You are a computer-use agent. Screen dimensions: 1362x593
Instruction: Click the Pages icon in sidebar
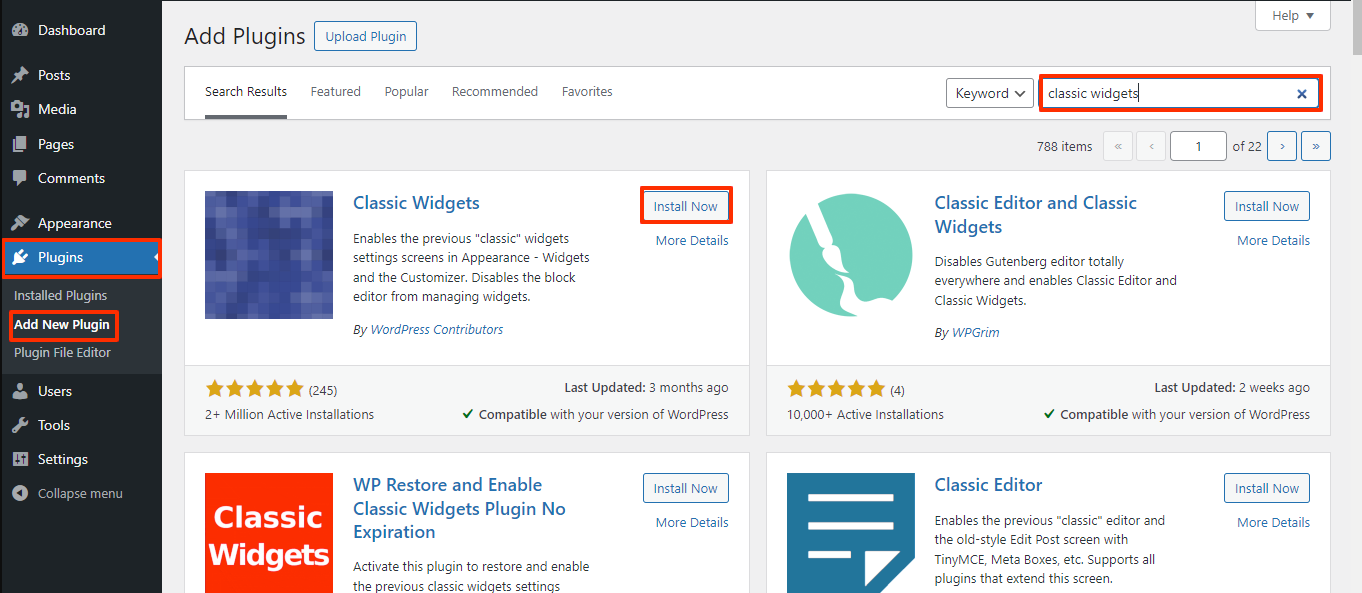coord(20,144)
